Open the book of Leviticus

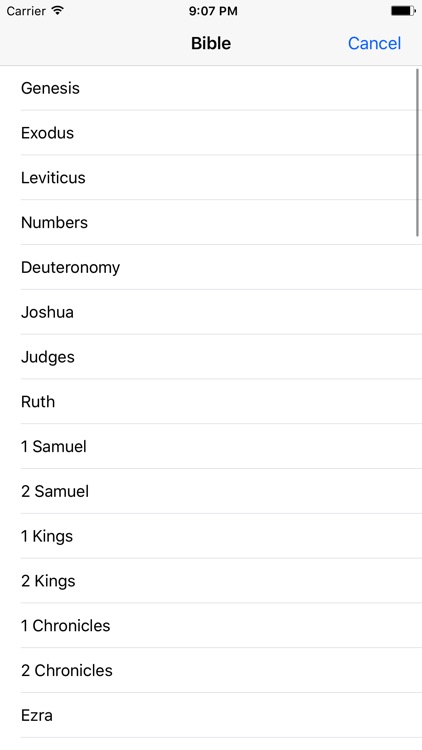(x=211, y=177)
